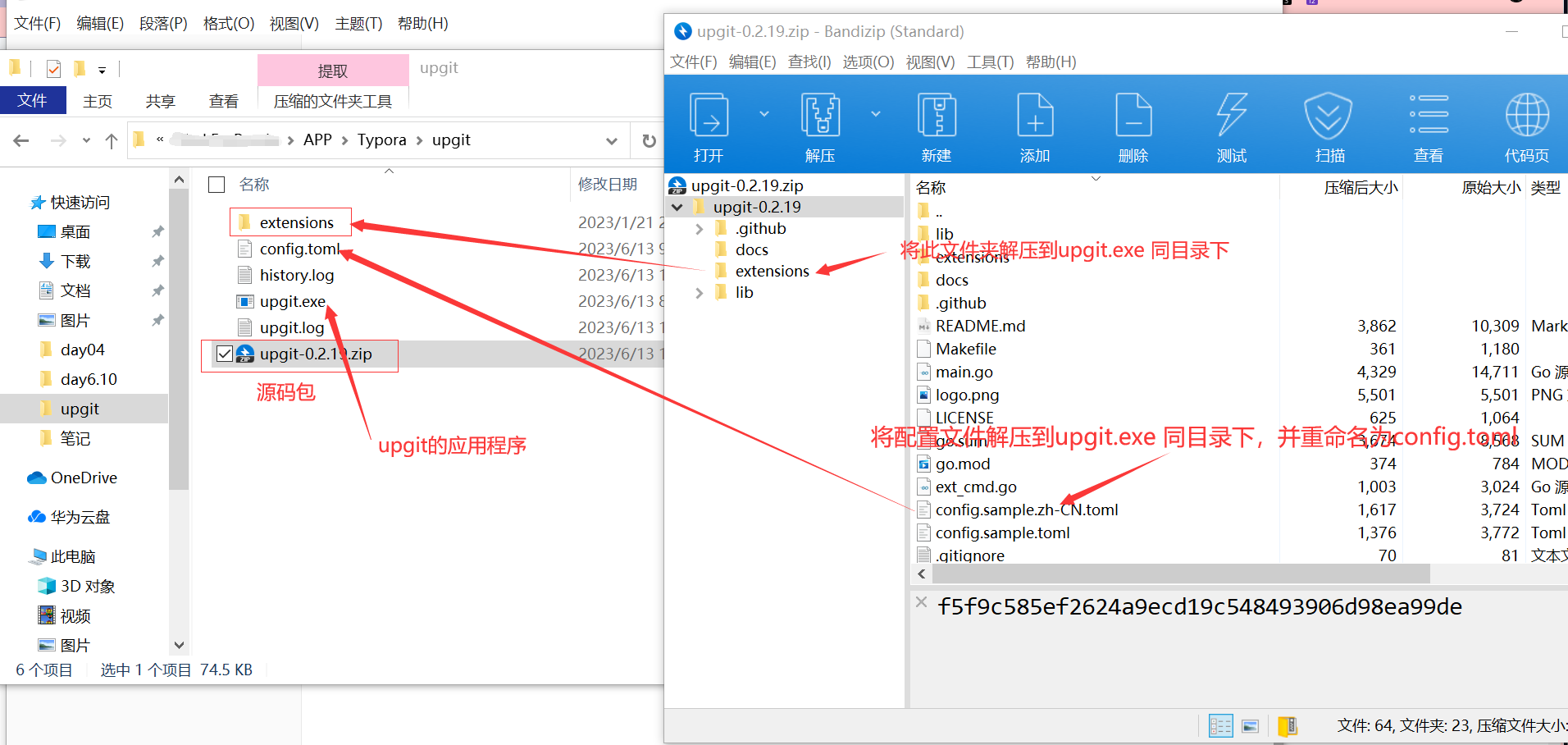This screenshot has width=1568, height=745.
Task: Click the Bandizip Add (添加) files icon
Action: pyautogui.click(x=1035, y=115)
